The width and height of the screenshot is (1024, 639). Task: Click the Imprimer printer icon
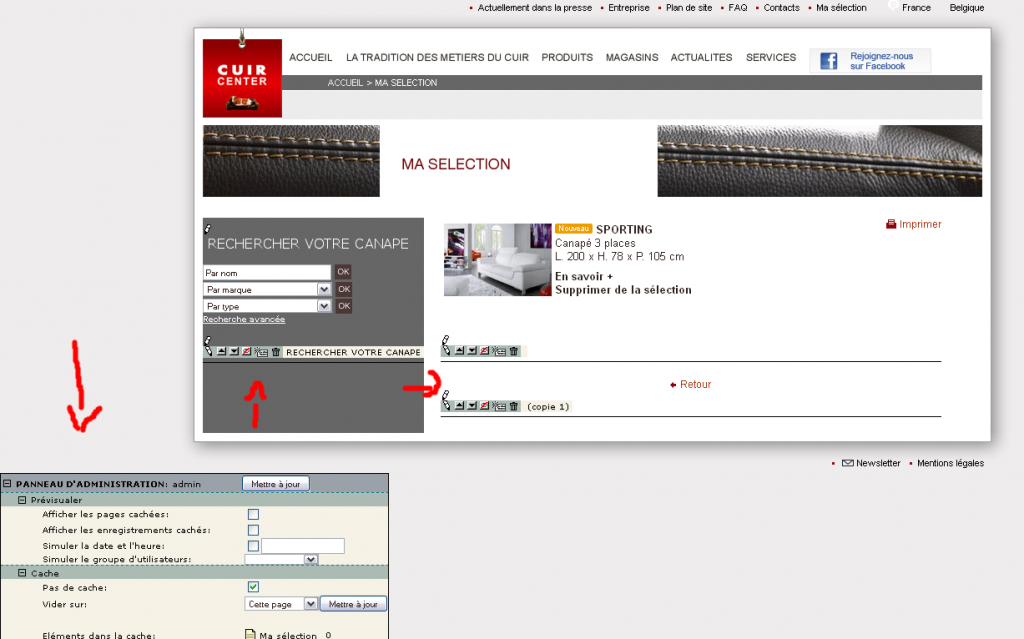[891, 224]
